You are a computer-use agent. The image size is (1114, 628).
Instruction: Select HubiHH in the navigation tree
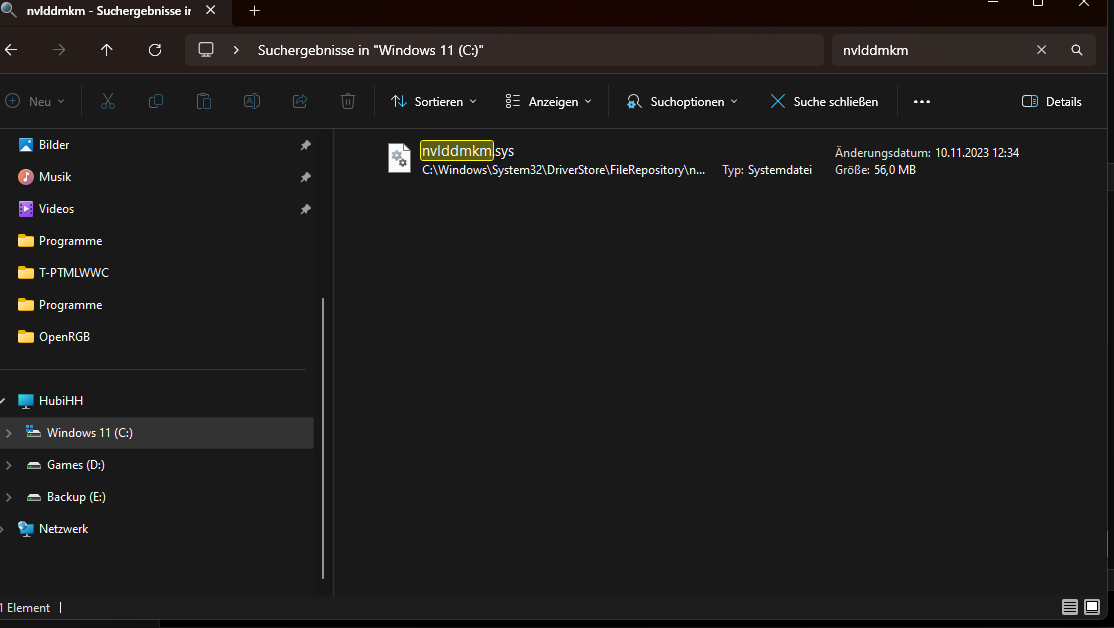coord(60,401)
